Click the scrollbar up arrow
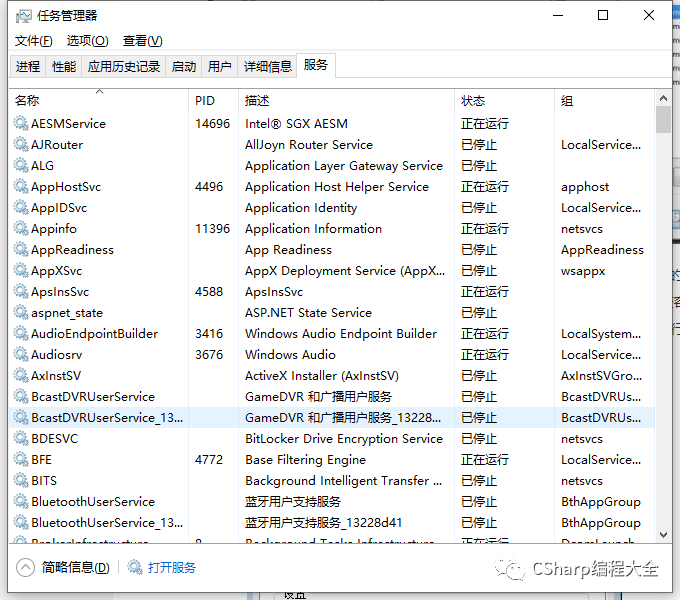Image resolution: width=680 pixels, height=600 pixels. coord(663,98)
